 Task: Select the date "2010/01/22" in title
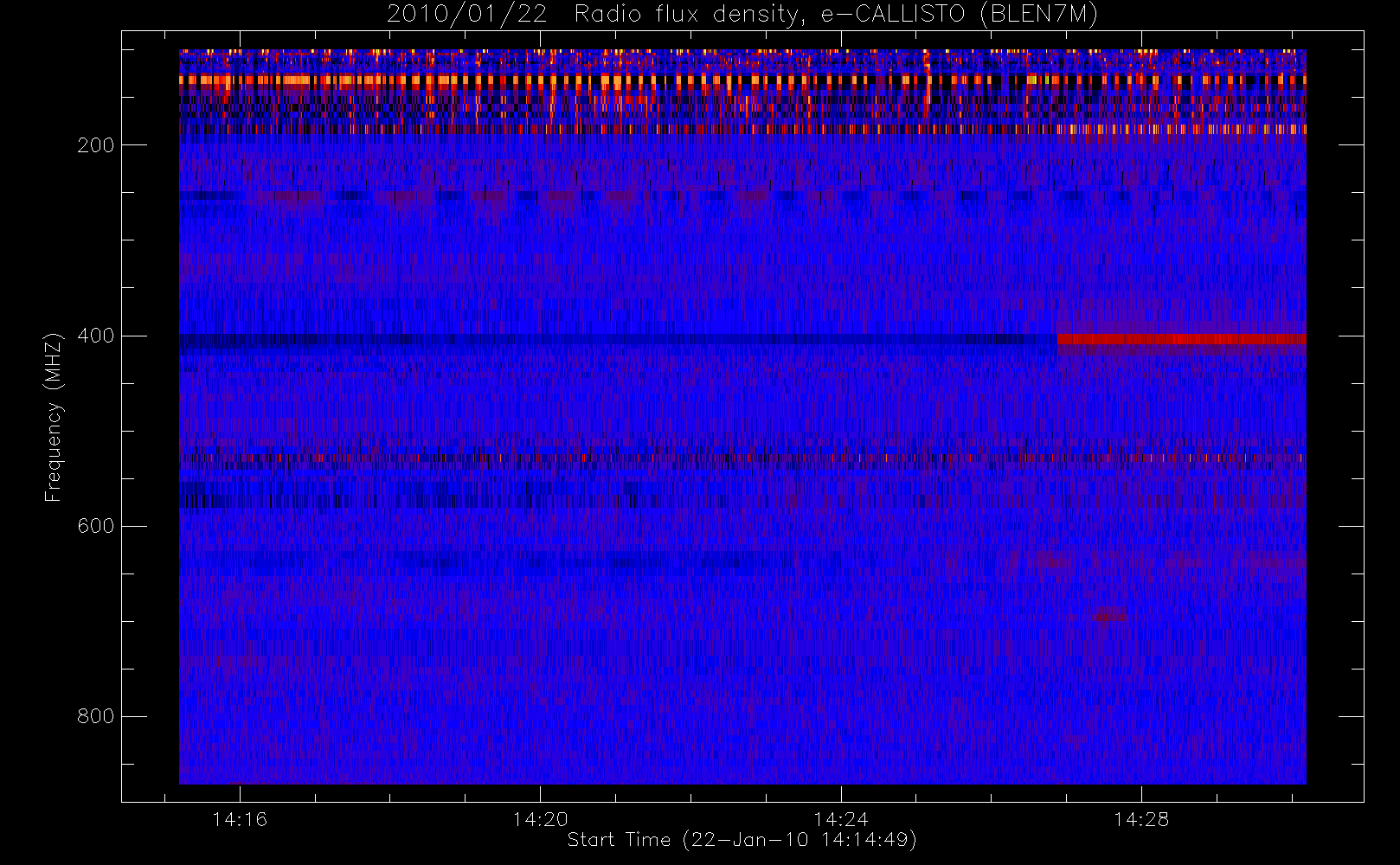click(467, 15)
